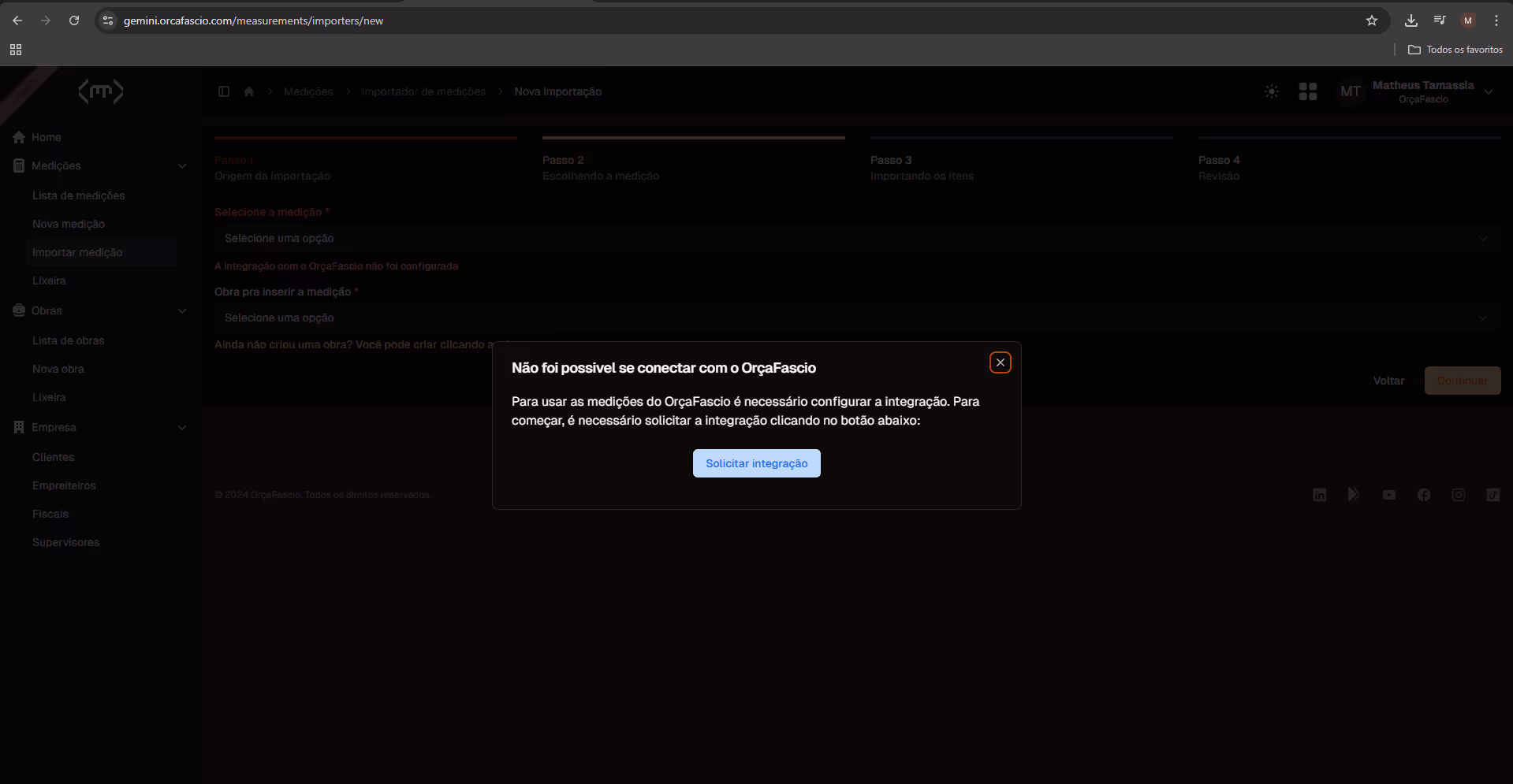
Task: Open the double-arrow footer icon
Action: [1354, 495]
